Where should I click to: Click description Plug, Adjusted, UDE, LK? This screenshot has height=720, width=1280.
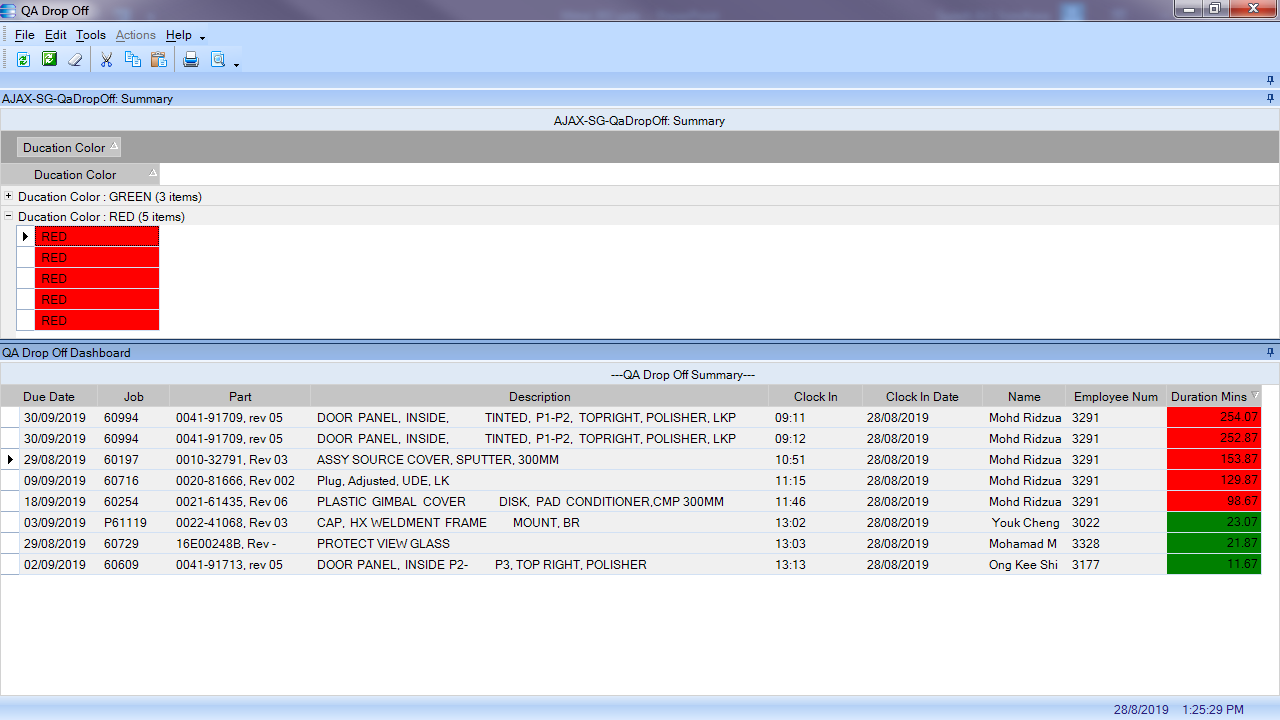point(383,481)
